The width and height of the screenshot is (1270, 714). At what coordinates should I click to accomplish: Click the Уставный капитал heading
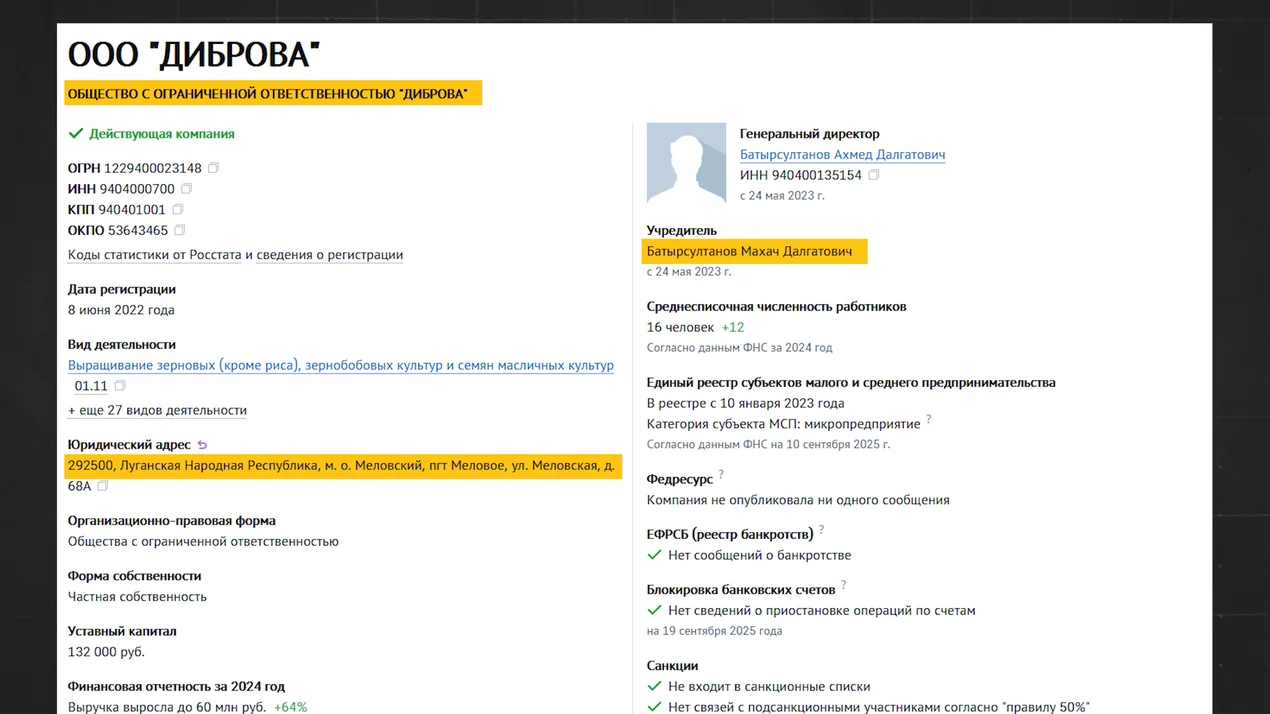click(122, 631)
